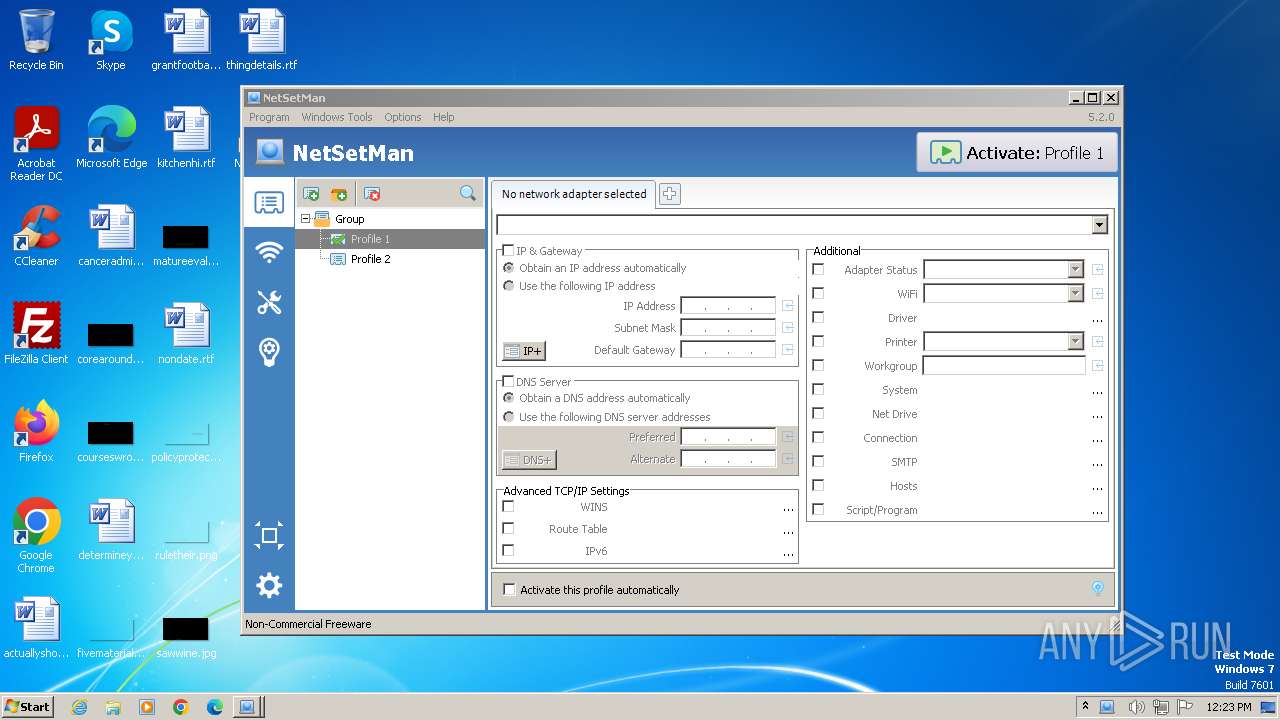Select Use the following IP address
1280x720 pixels.
[508, 286]
